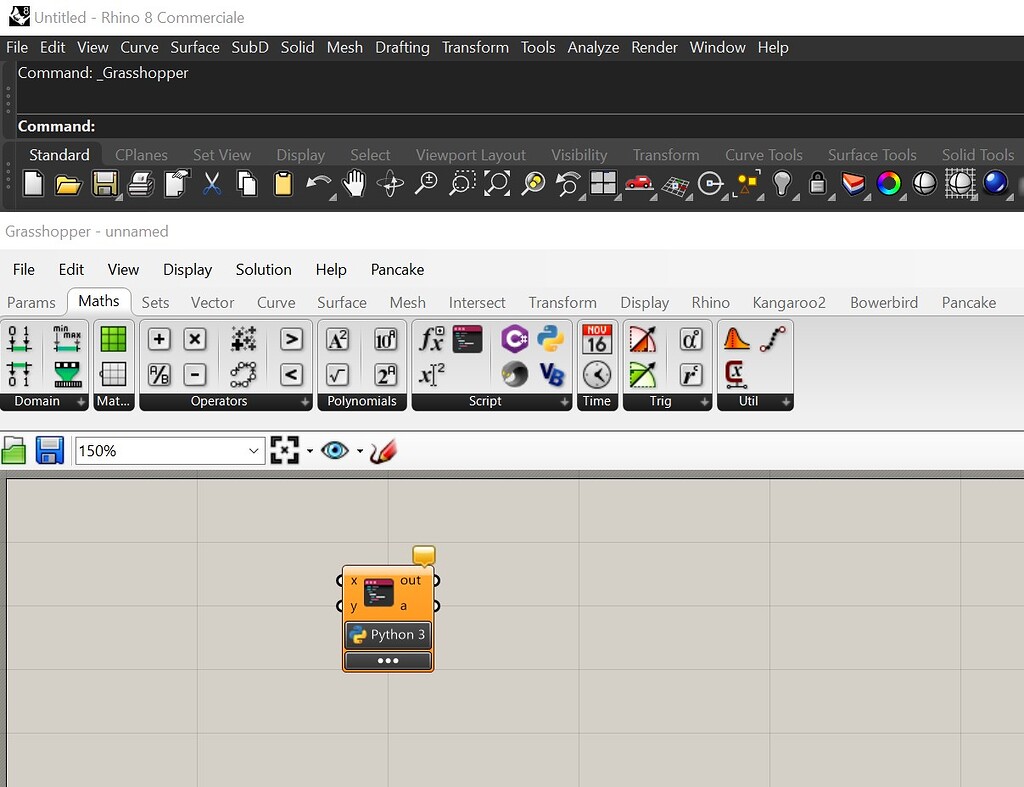Switch to the Params tab
The width and height of the screenshot is (1024, 787).
(x=31, y=302)
